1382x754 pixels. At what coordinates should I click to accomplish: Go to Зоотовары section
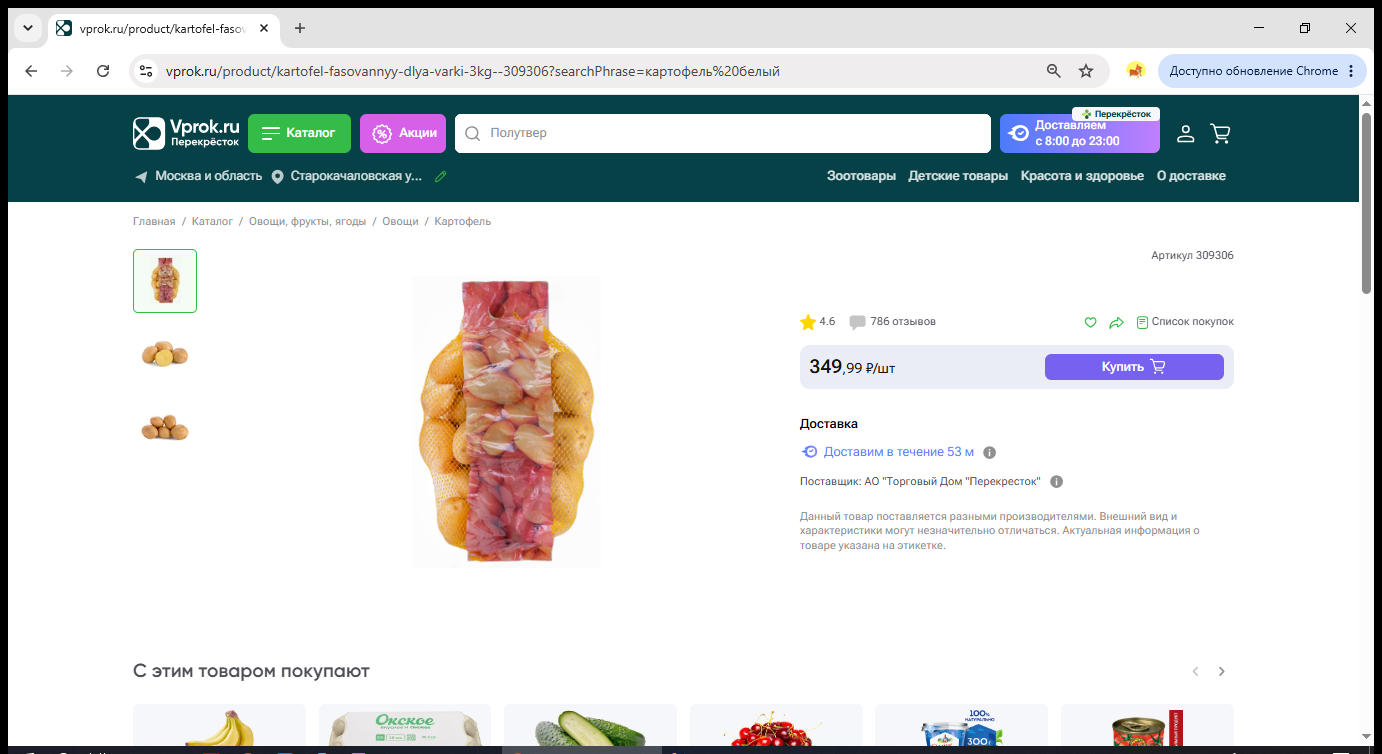point(861,176)
